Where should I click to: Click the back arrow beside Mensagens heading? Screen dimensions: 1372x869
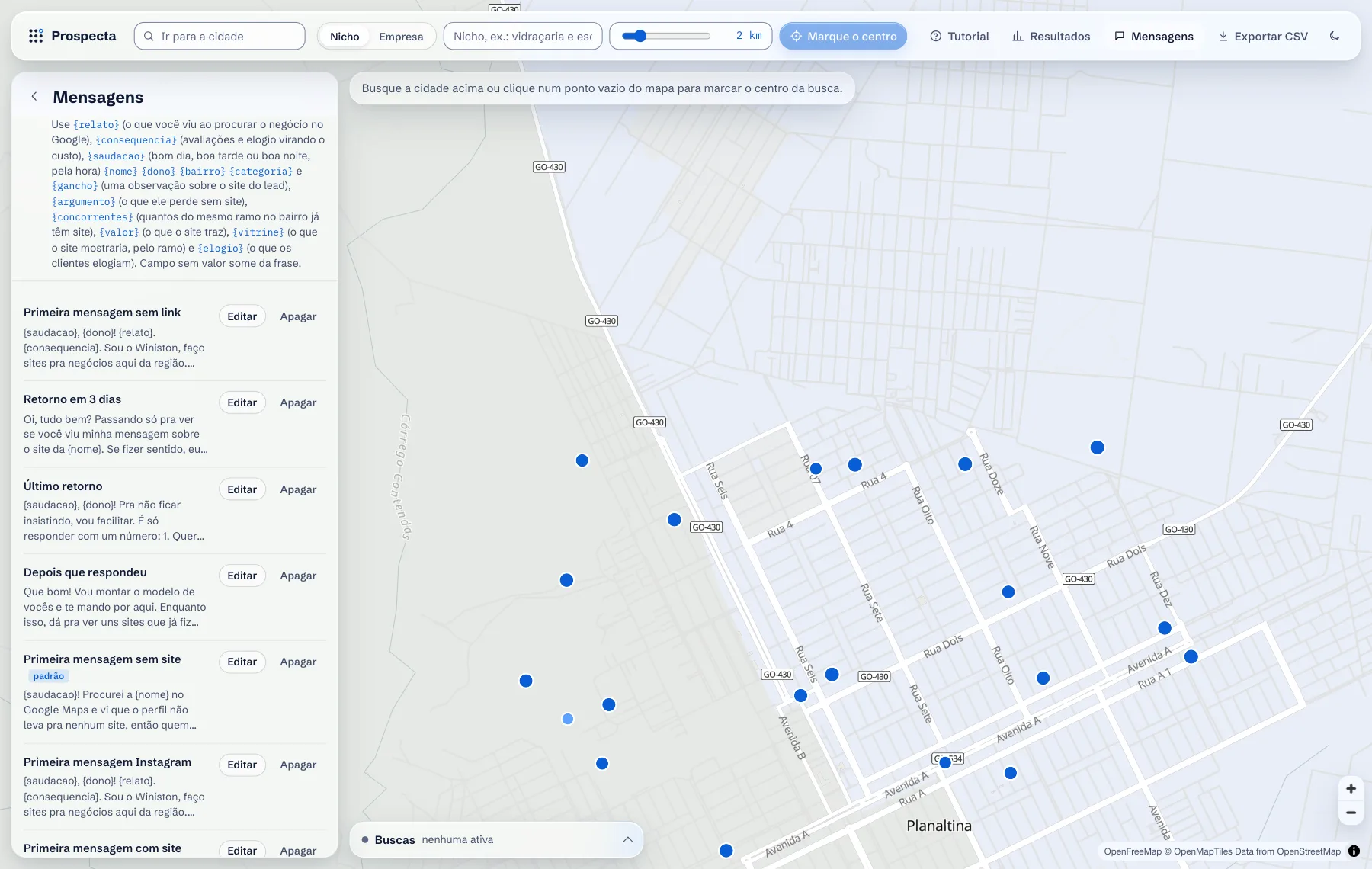click(34, 96)
